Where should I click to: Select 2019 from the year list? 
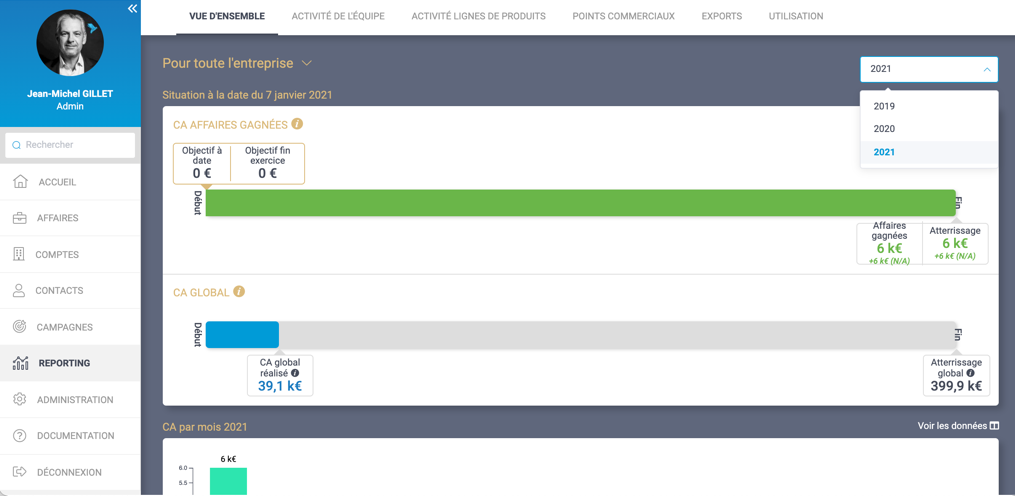884,106
